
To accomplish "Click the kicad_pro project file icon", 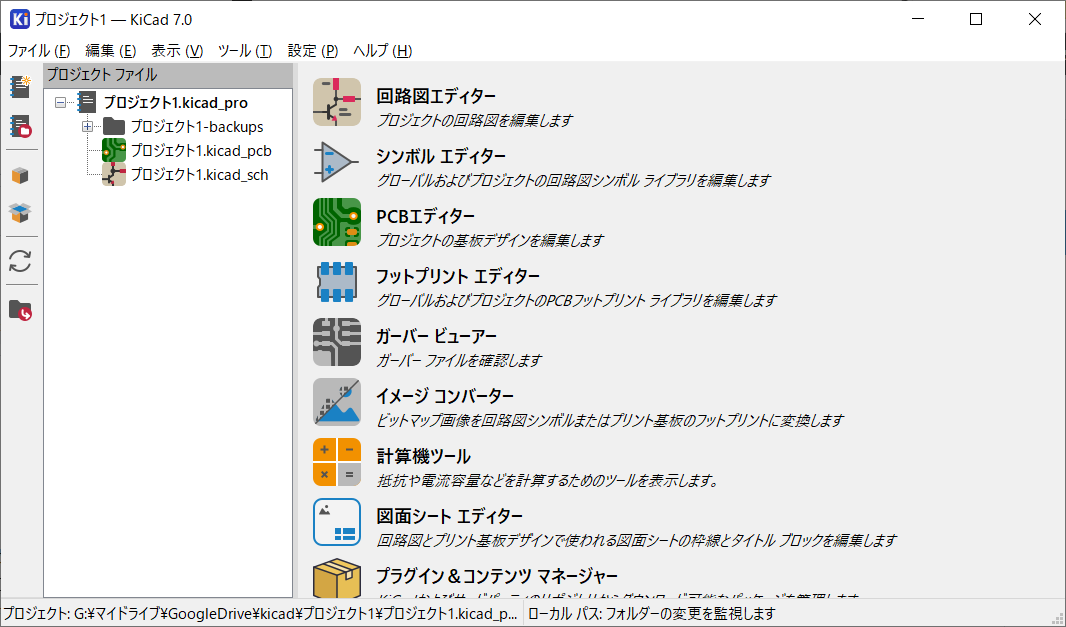I will [86, 102].
